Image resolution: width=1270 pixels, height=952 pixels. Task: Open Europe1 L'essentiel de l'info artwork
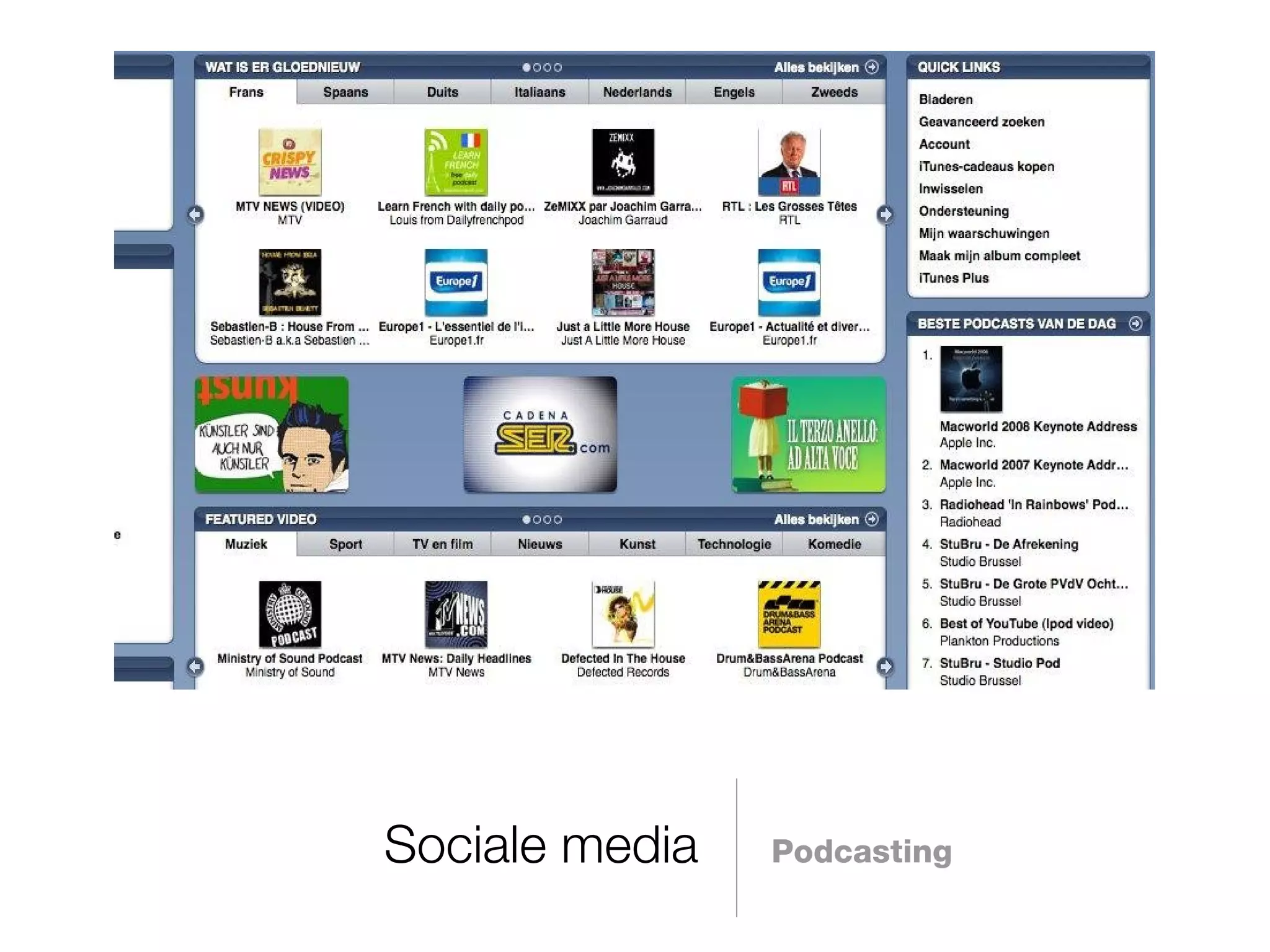point(456,283)
